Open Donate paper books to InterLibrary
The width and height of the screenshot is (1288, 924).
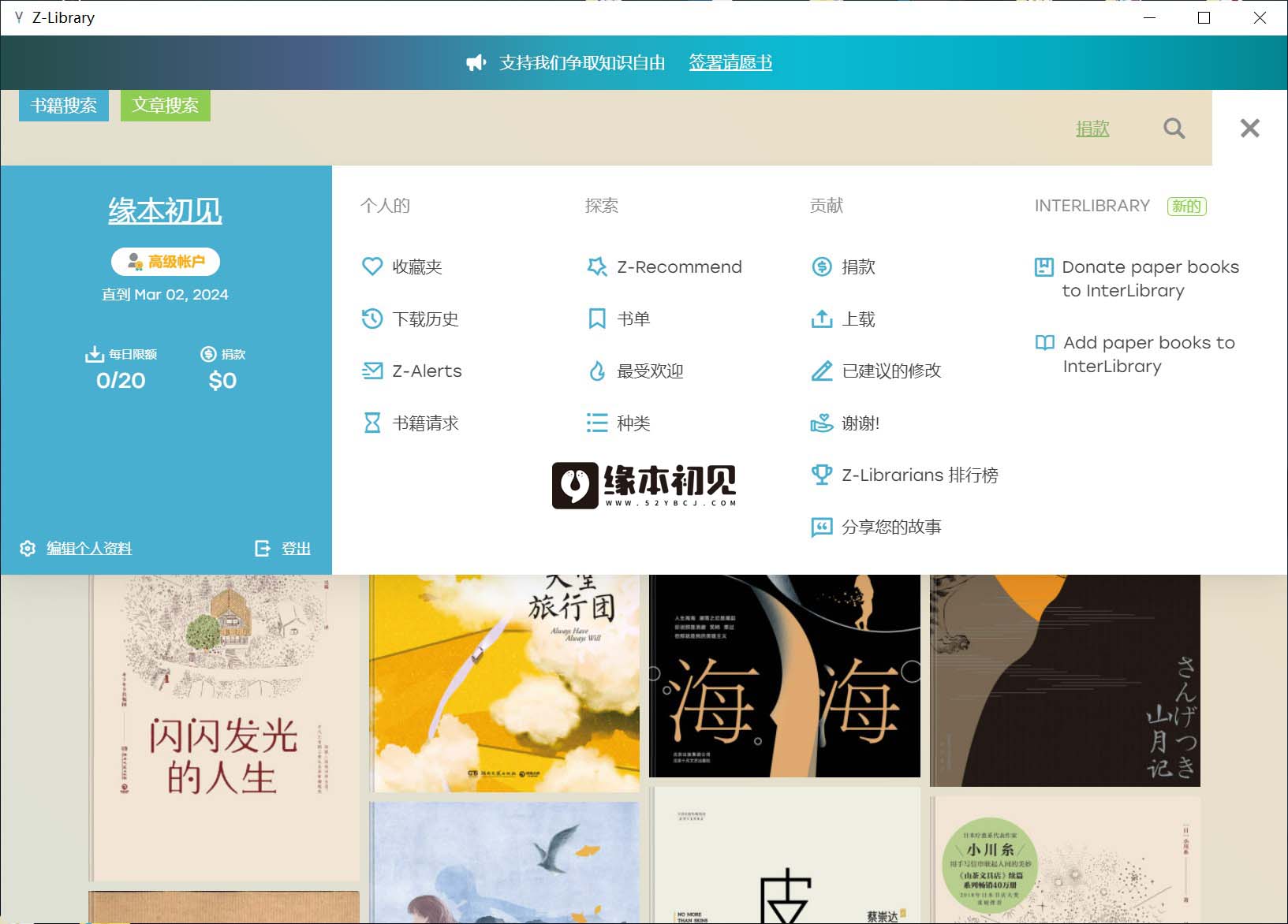pyautogui.click(x=1137, y=278)
